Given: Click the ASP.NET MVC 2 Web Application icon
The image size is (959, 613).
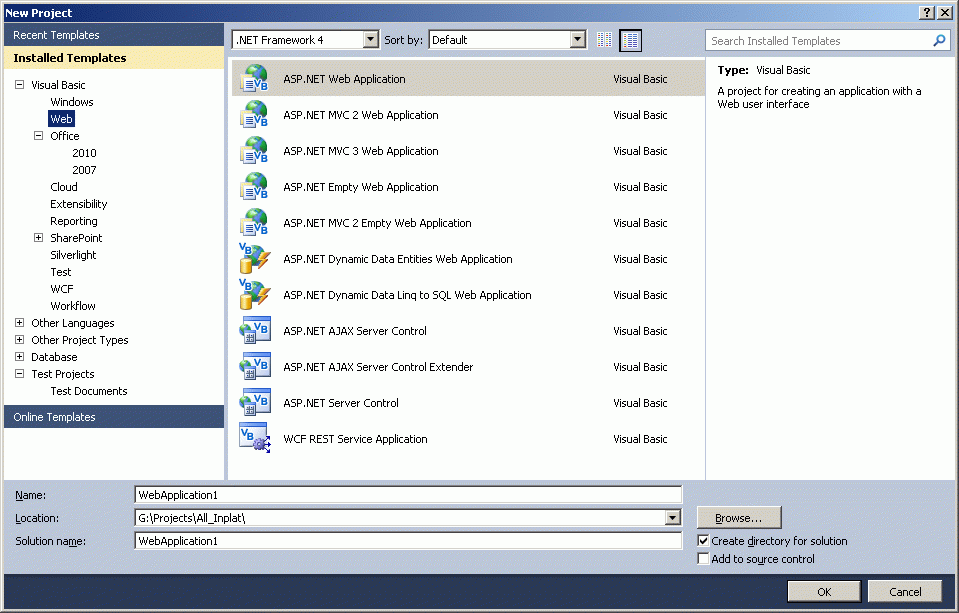Looking at the screenshot, I should [254, 114].
